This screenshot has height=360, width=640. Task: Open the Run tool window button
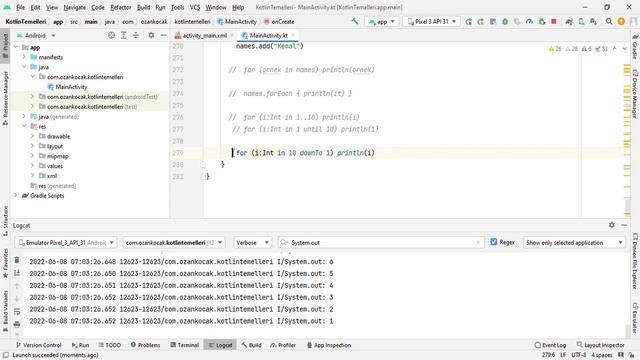(x=80, y=345)
